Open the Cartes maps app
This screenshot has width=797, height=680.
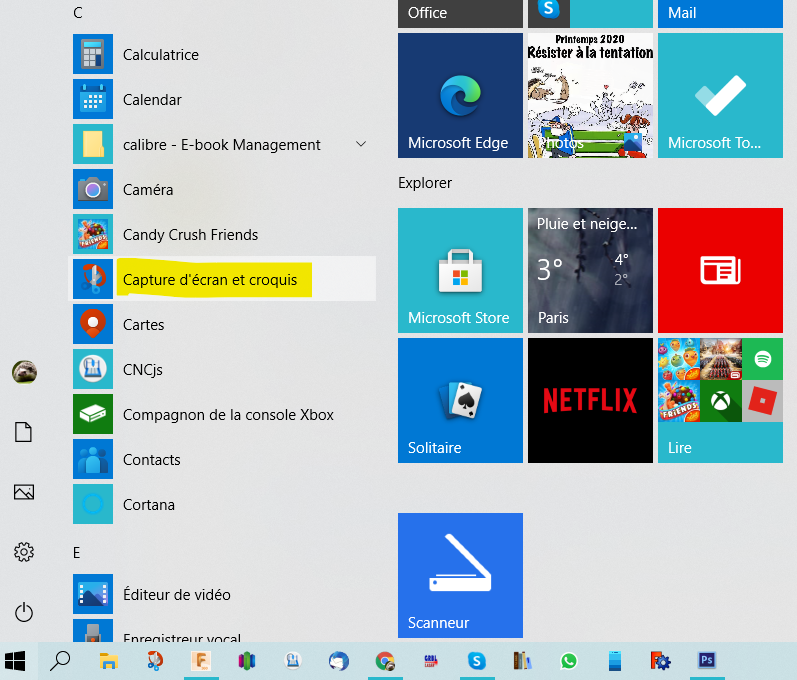[222, 324]
